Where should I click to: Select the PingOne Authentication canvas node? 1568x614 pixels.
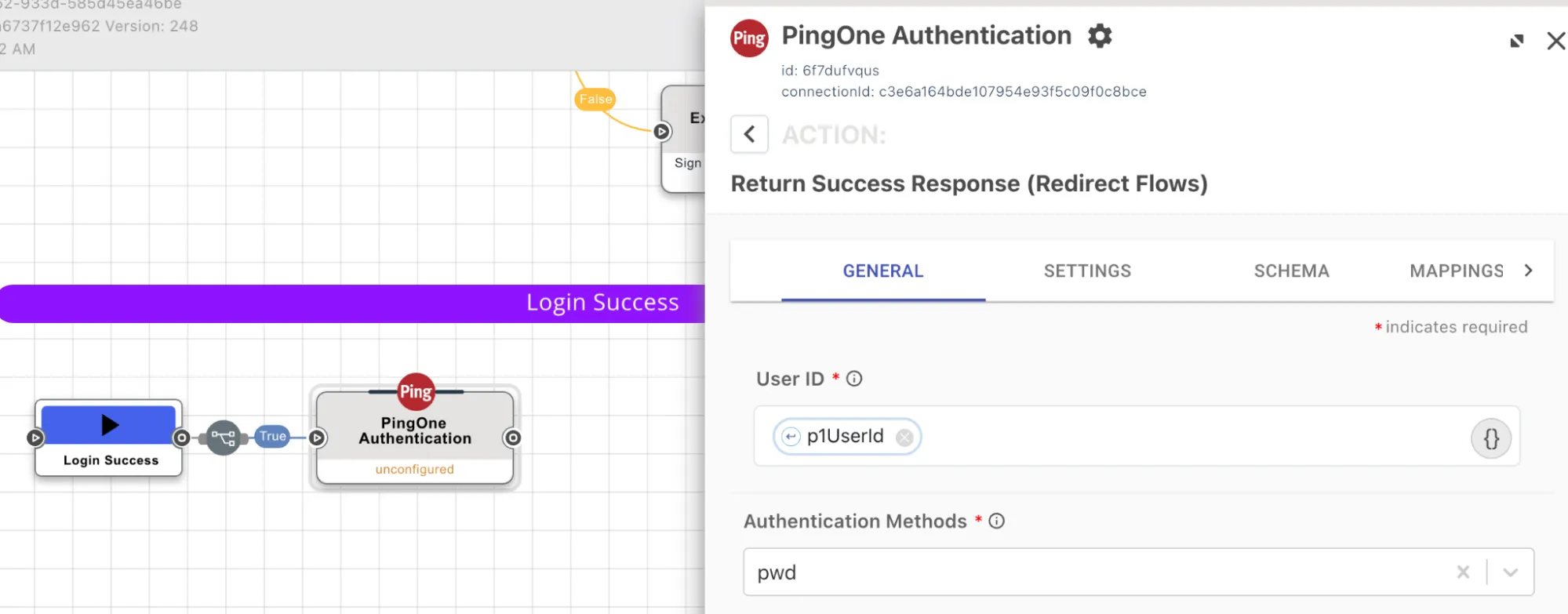coord(415,438)
